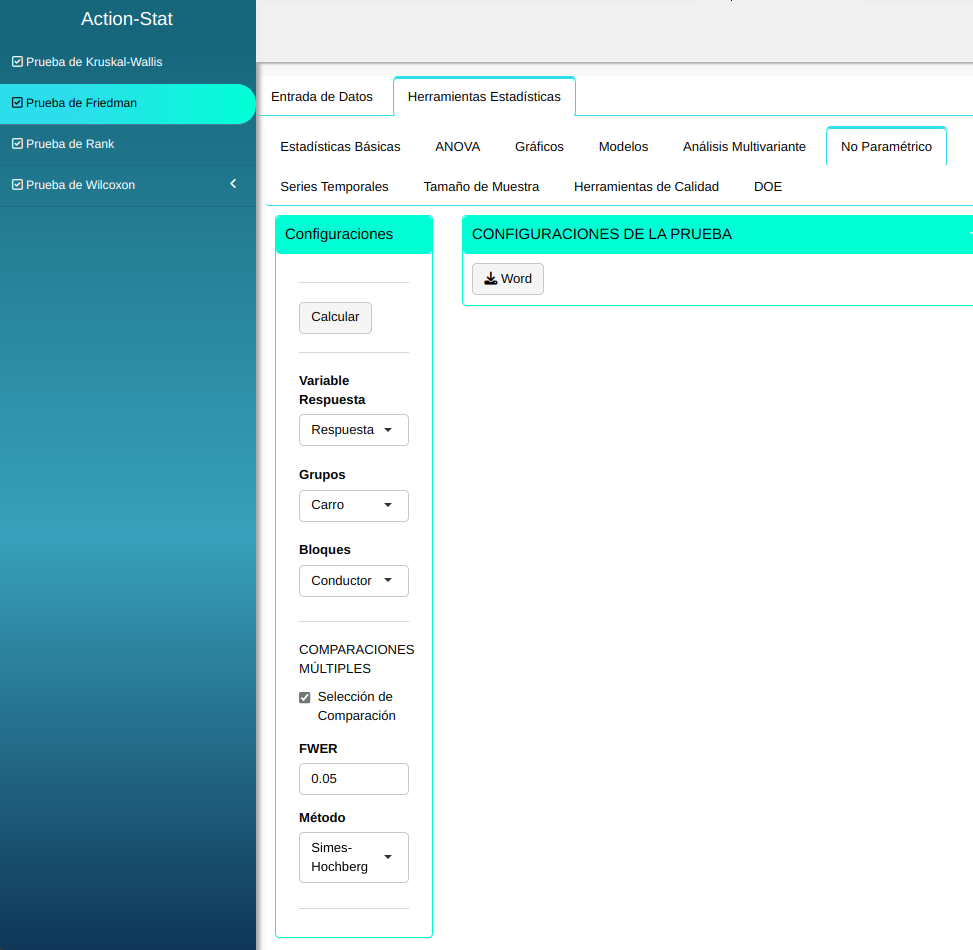Viewport: 973px width, 950px height.
Task: Click the Prueba de Rank check icon
Action: click(17, 144)
